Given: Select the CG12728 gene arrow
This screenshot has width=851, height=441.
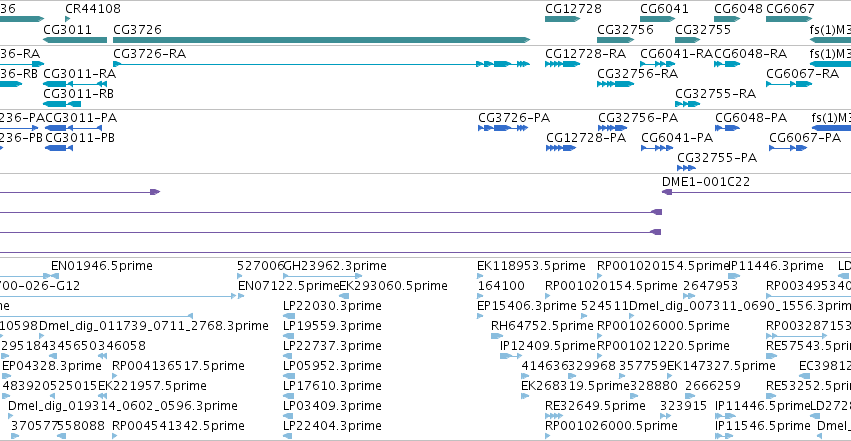Looking at the screenshot, I should point(563,19).
